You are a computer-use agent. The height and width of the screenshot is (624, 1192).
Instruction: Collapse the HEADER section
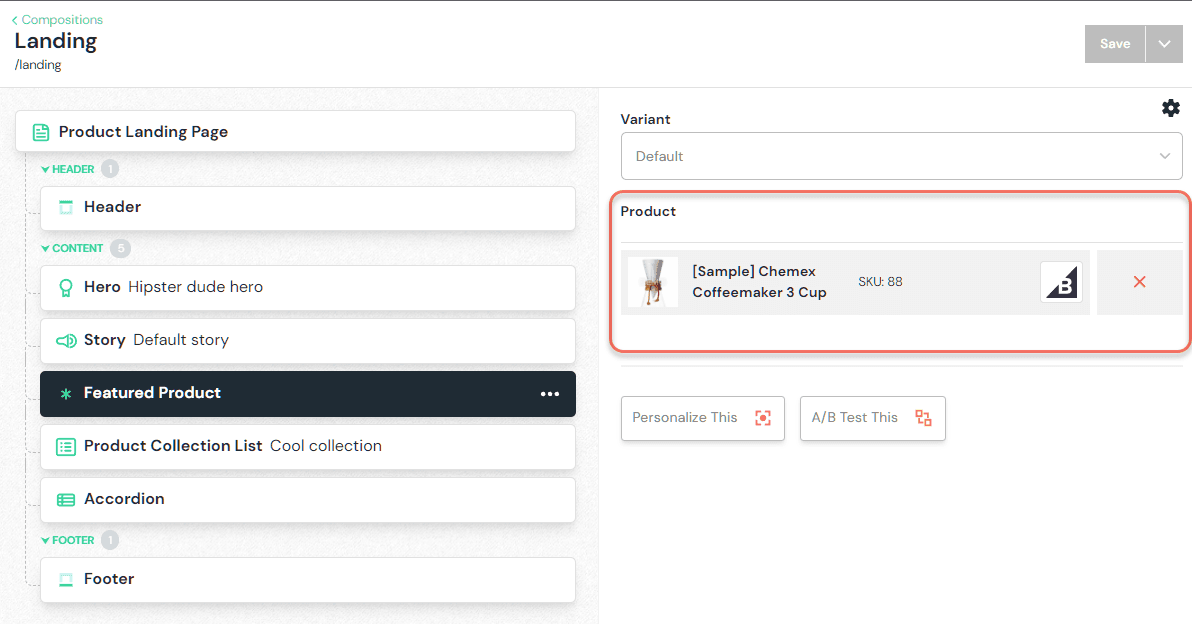point(44,169)
